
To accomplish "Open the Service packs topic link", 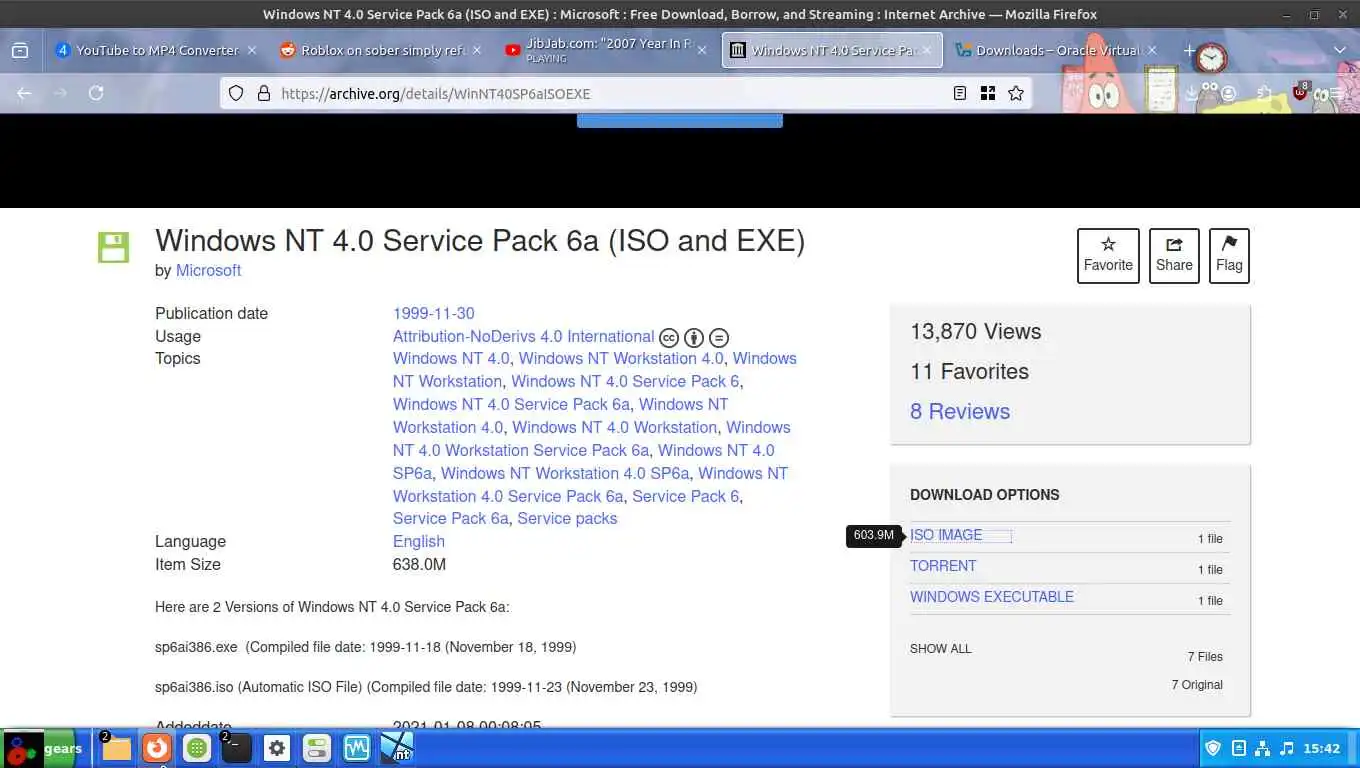I will 567,518.
